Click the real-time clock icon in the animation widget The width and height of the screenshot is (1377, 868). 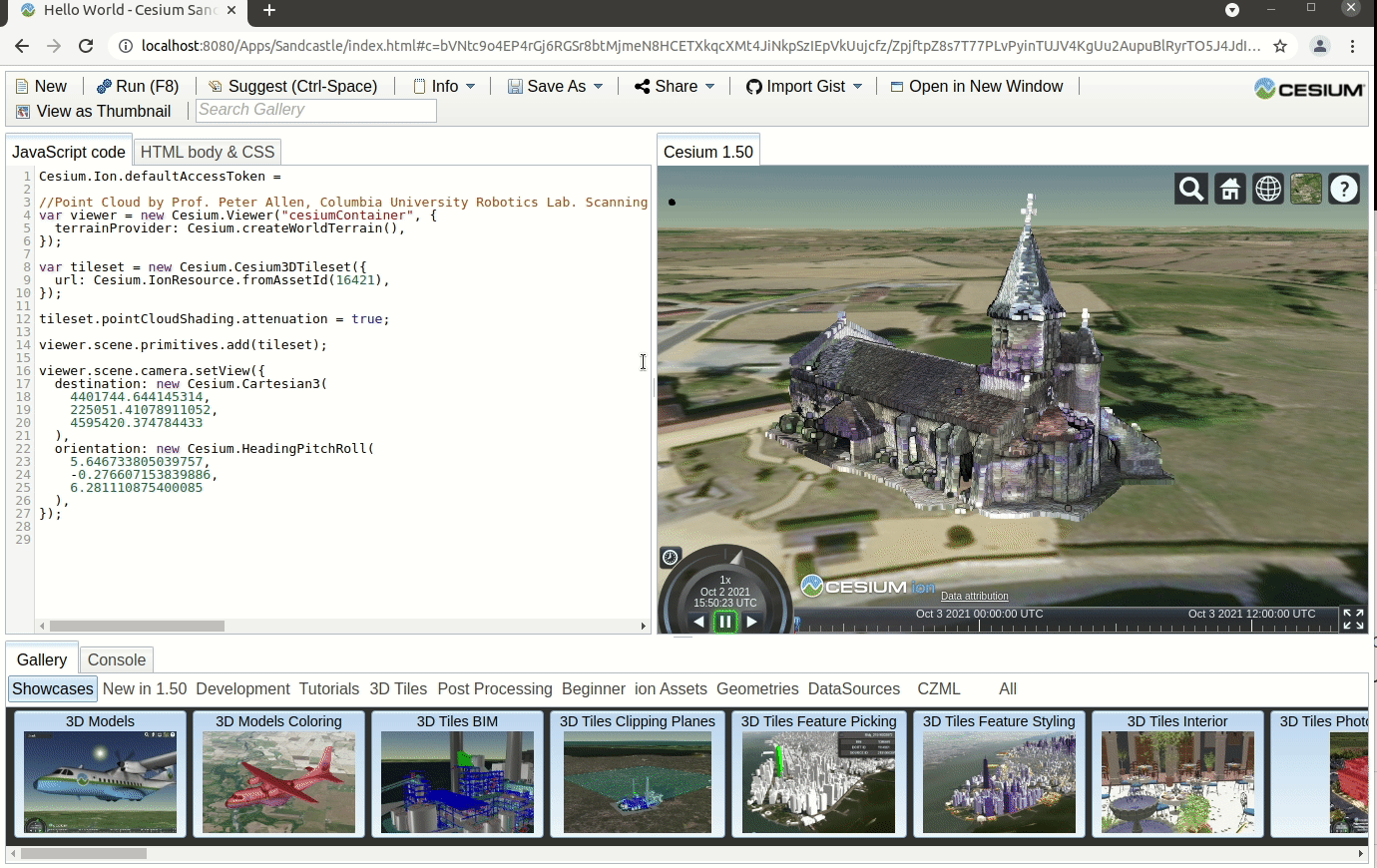click(x=671, y=558)
